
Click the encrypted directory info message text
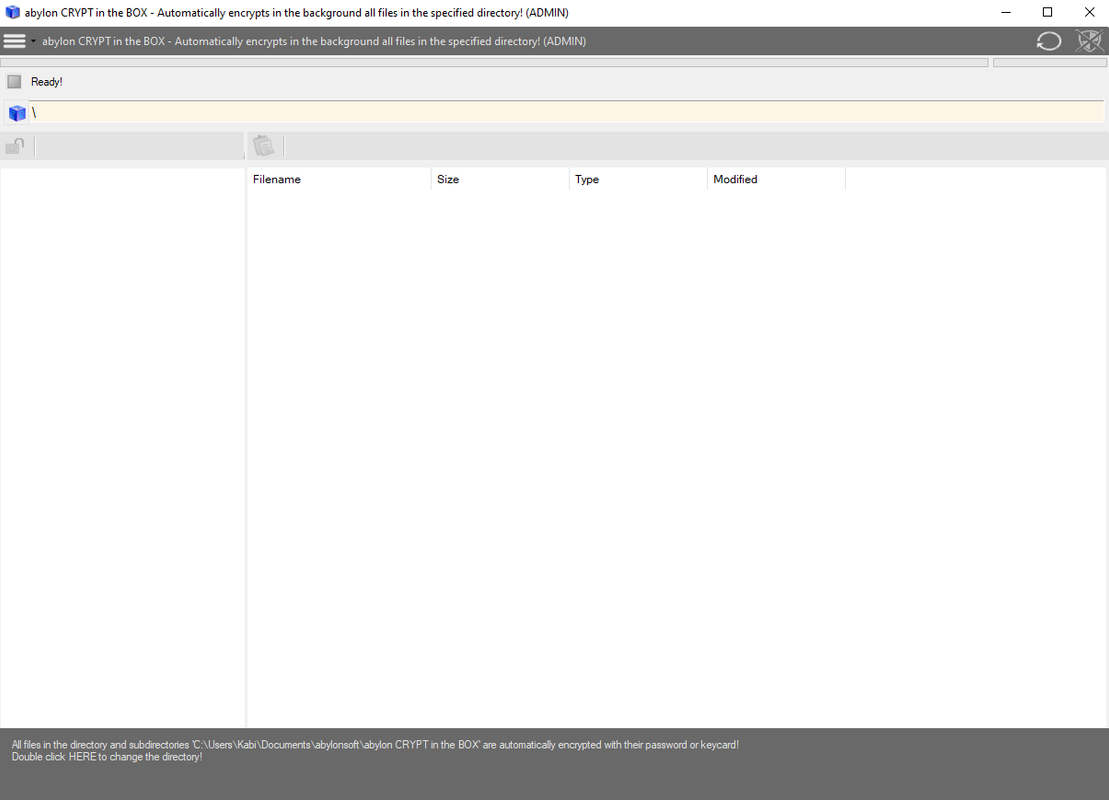[x=375, y=745]
